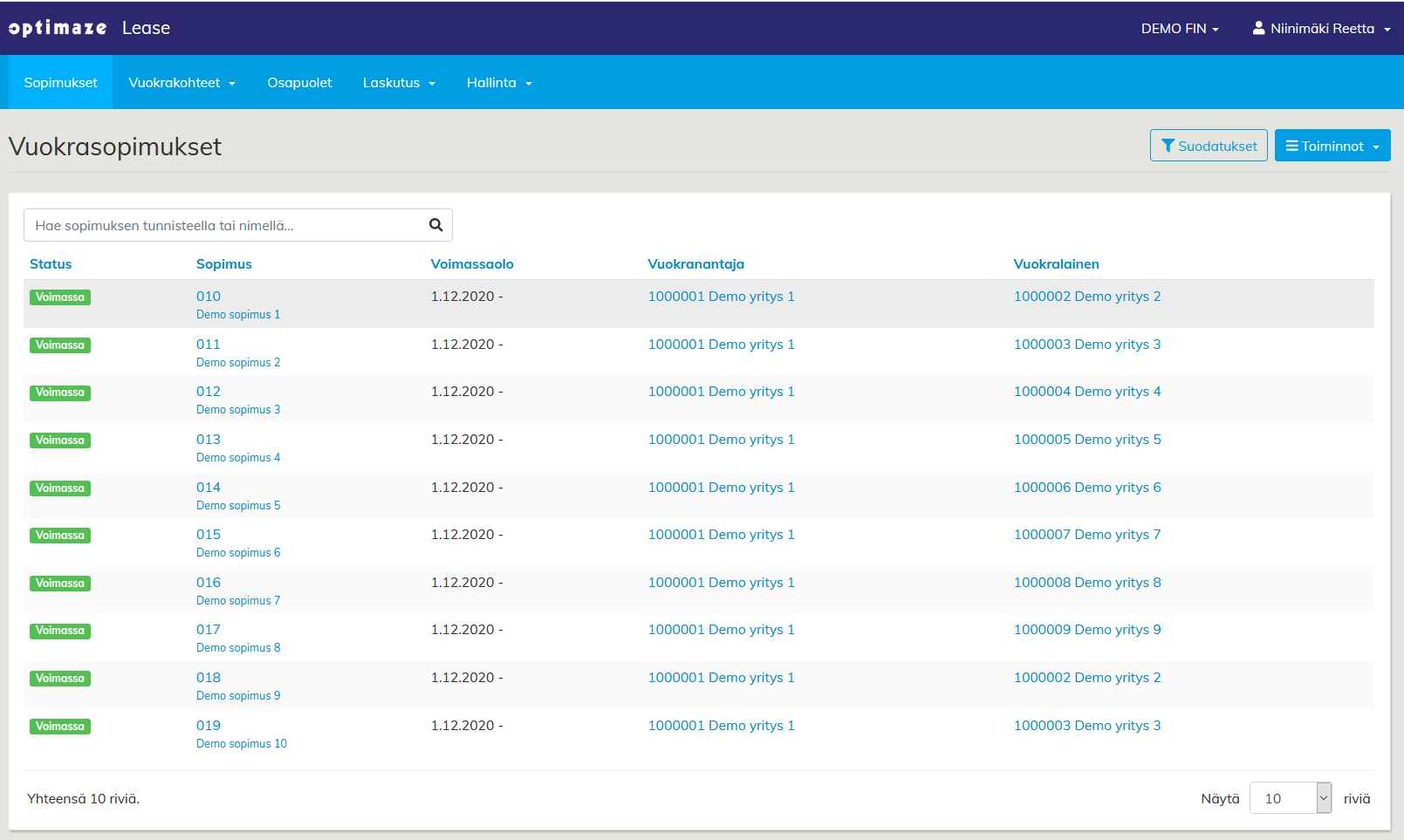This screenshot has height=840, width=1404.
Task: Click Voimassa badge of contract 019
Action: click(60, 727)
